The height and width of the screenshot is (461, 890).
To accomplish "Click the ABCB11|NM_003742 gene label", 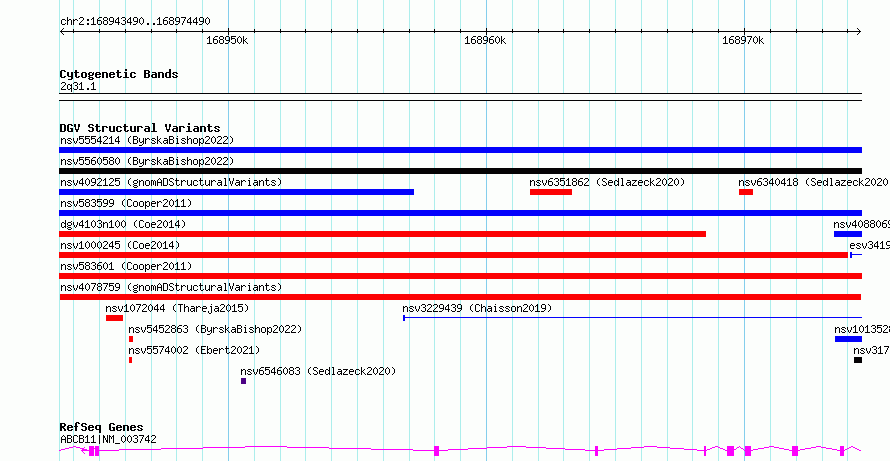I will click(108, 439).
